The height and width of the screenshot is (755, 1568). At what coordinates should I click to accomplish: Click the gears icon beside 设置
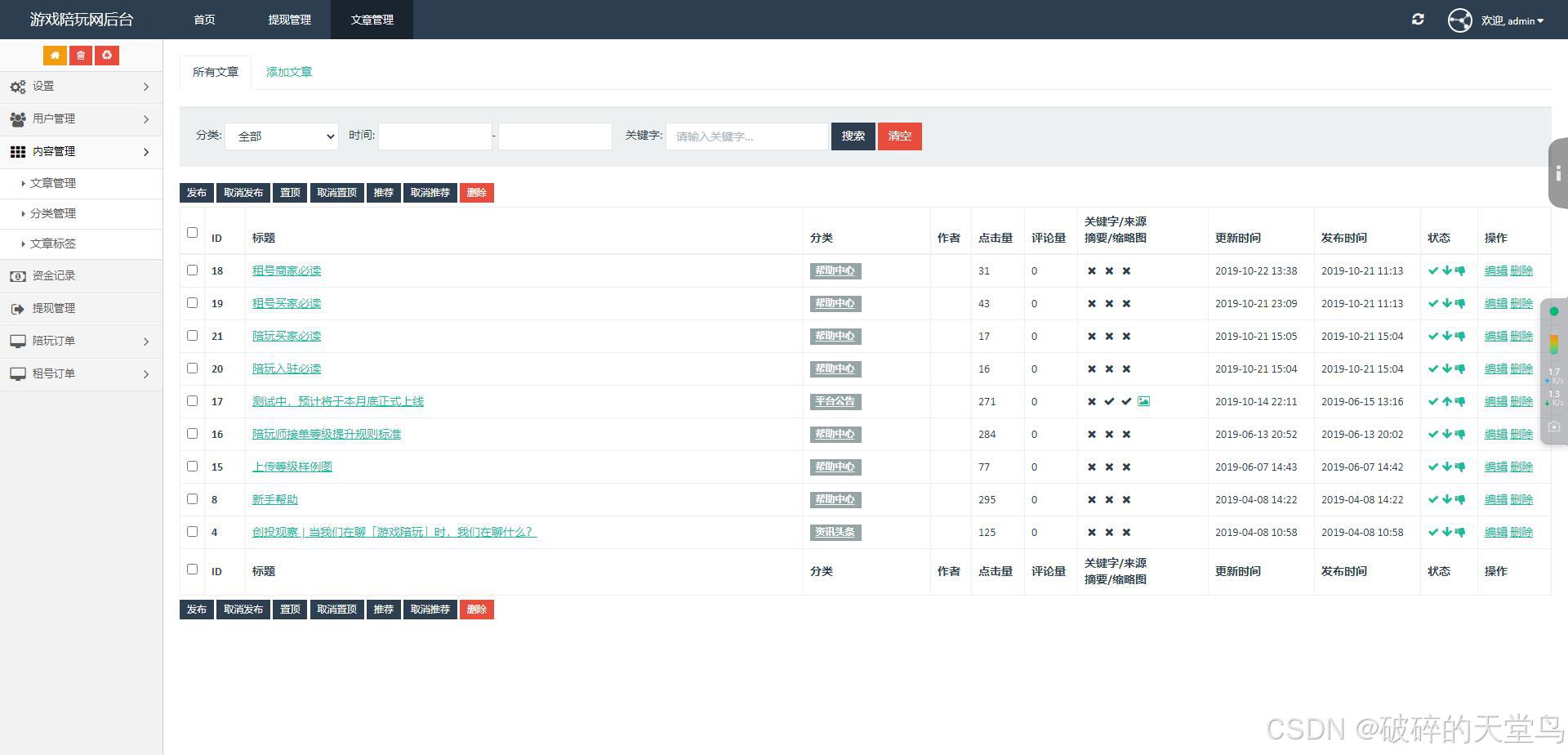click(x=18, y=87)
